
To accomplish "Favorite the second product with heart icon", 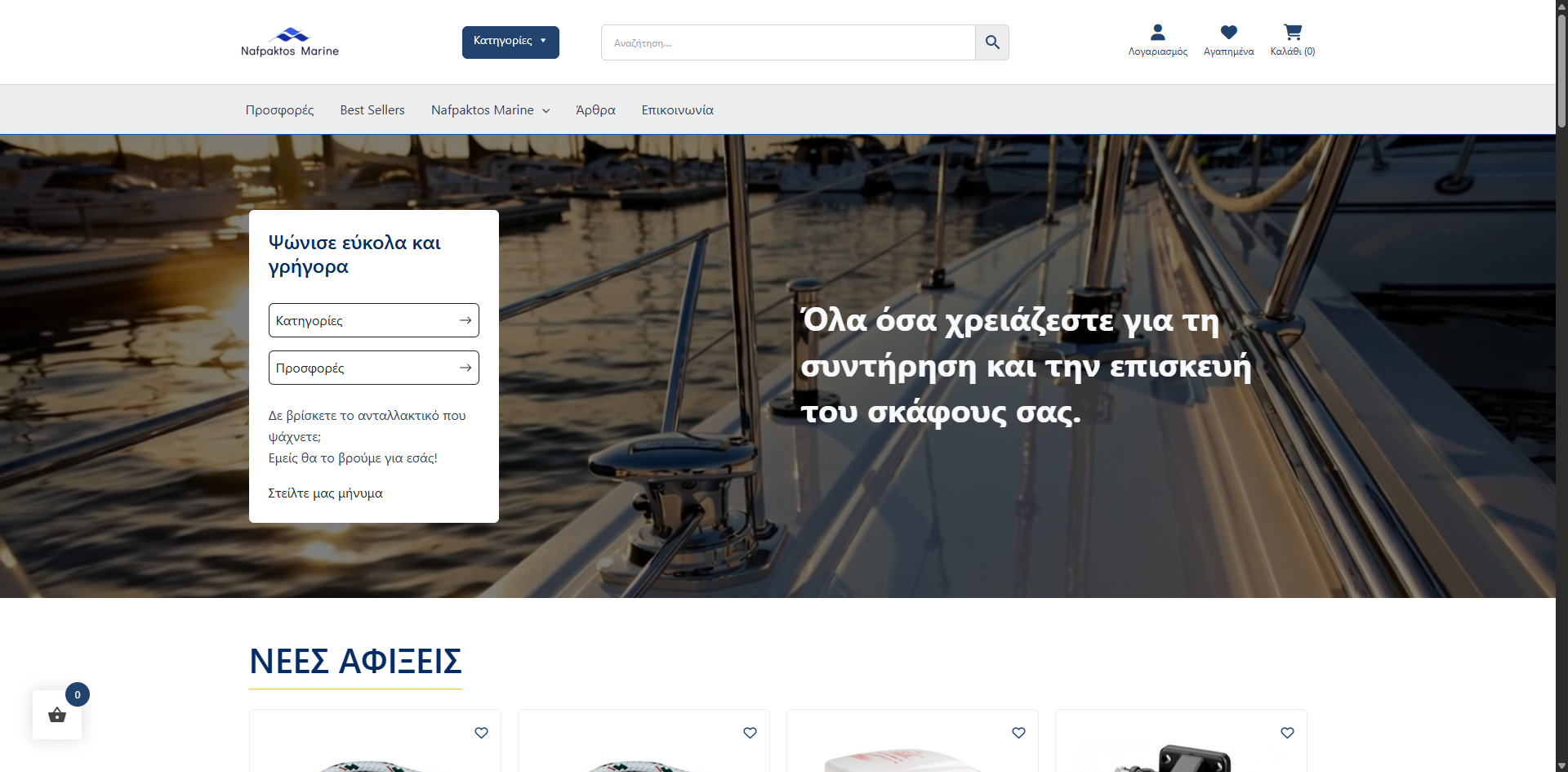I will (750, 733).
